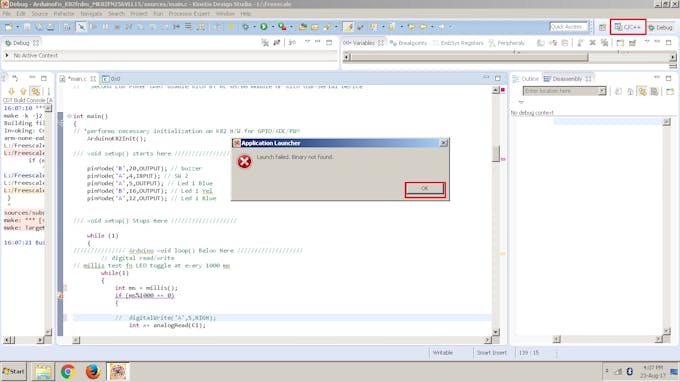This screenshot has height=382, width=680.
Task: Open the Project menu
Action: (x=139, y=14)
